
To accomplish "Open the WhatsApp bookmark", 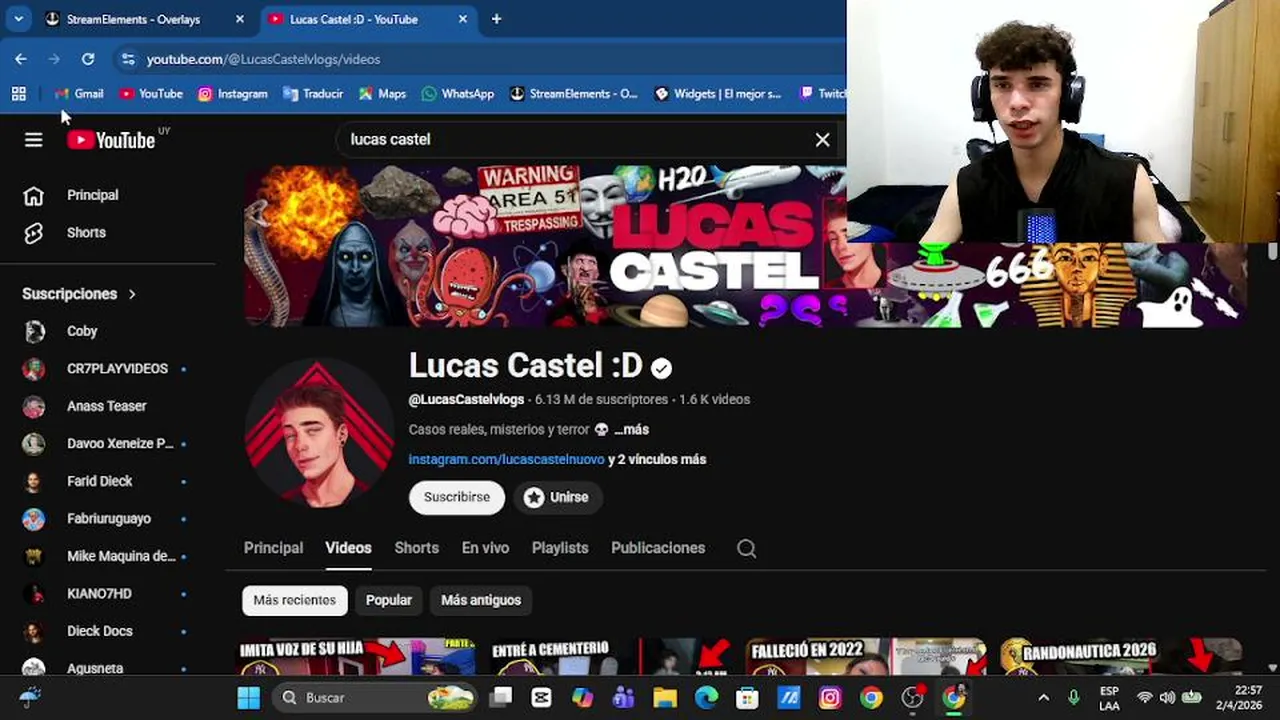I will pyautogui.click(x=458, y=93).
